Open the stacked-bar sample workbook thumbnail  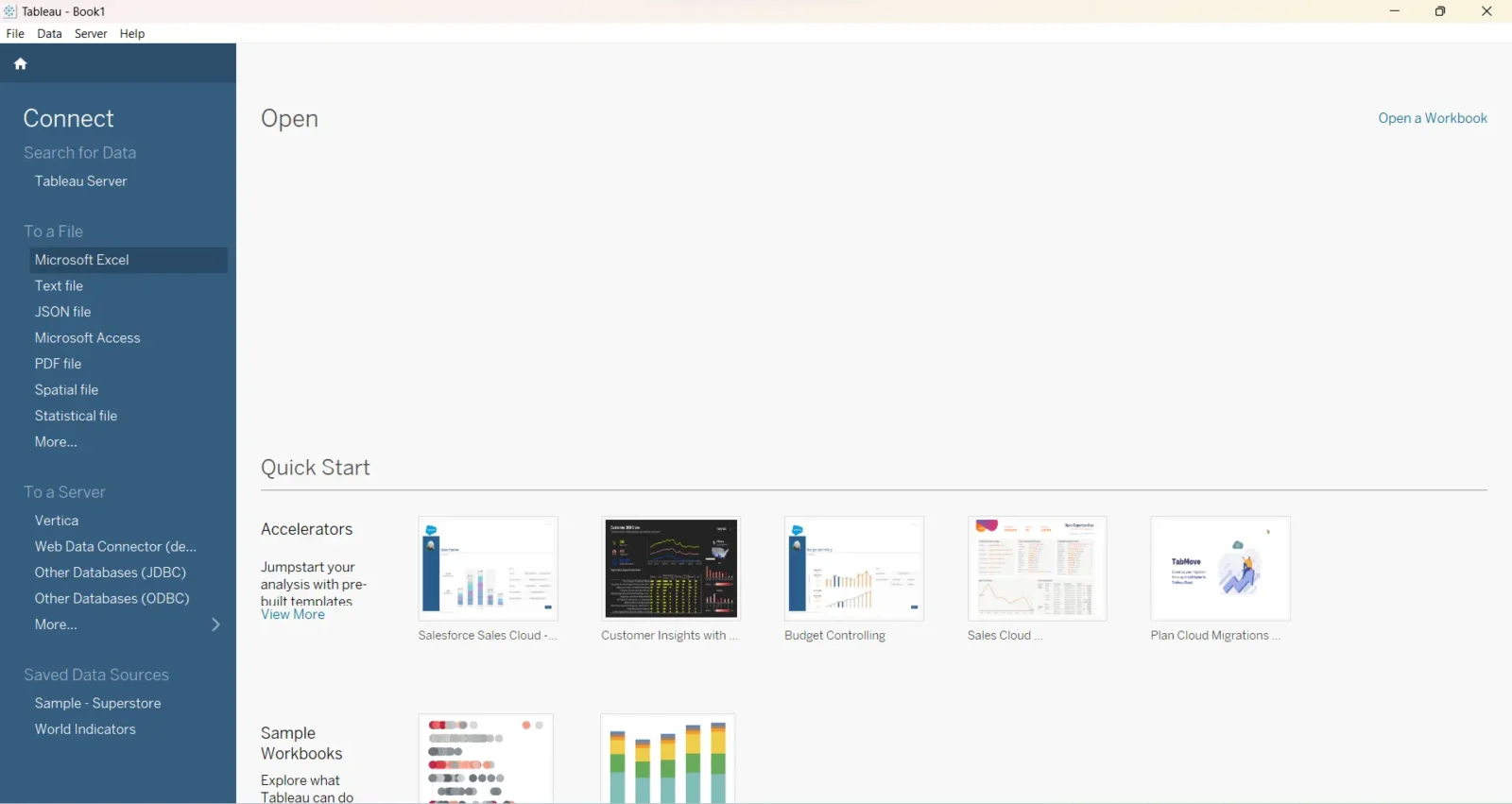point(668,759)
